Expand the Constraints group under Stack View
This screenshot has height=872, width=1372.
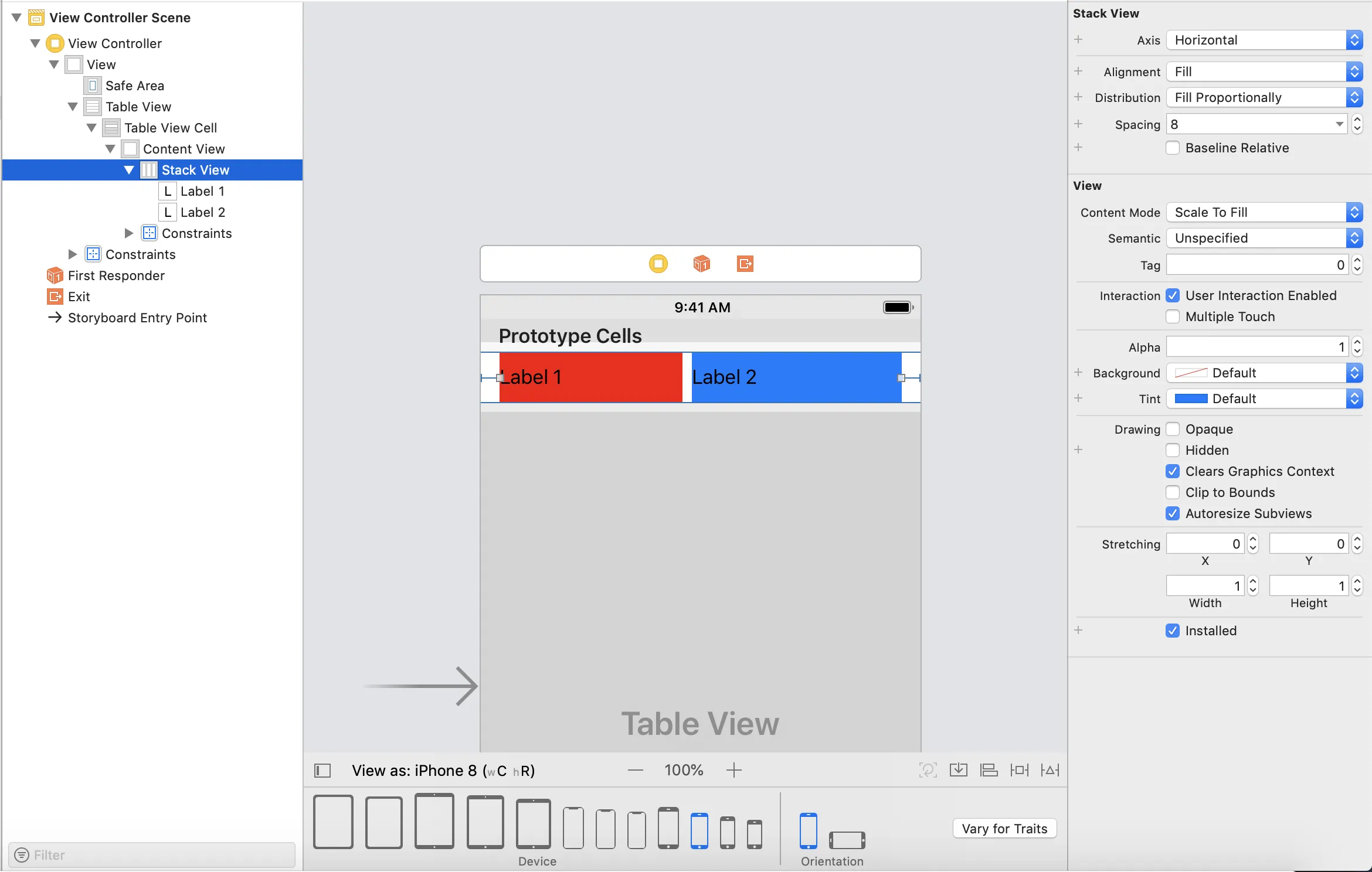[129, 233]
